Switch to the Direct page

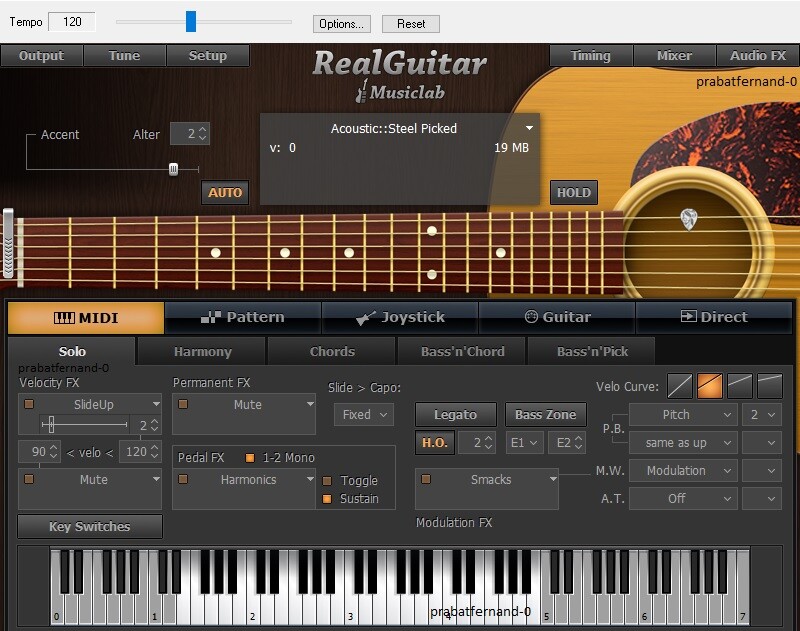click(x=714, y=317)
